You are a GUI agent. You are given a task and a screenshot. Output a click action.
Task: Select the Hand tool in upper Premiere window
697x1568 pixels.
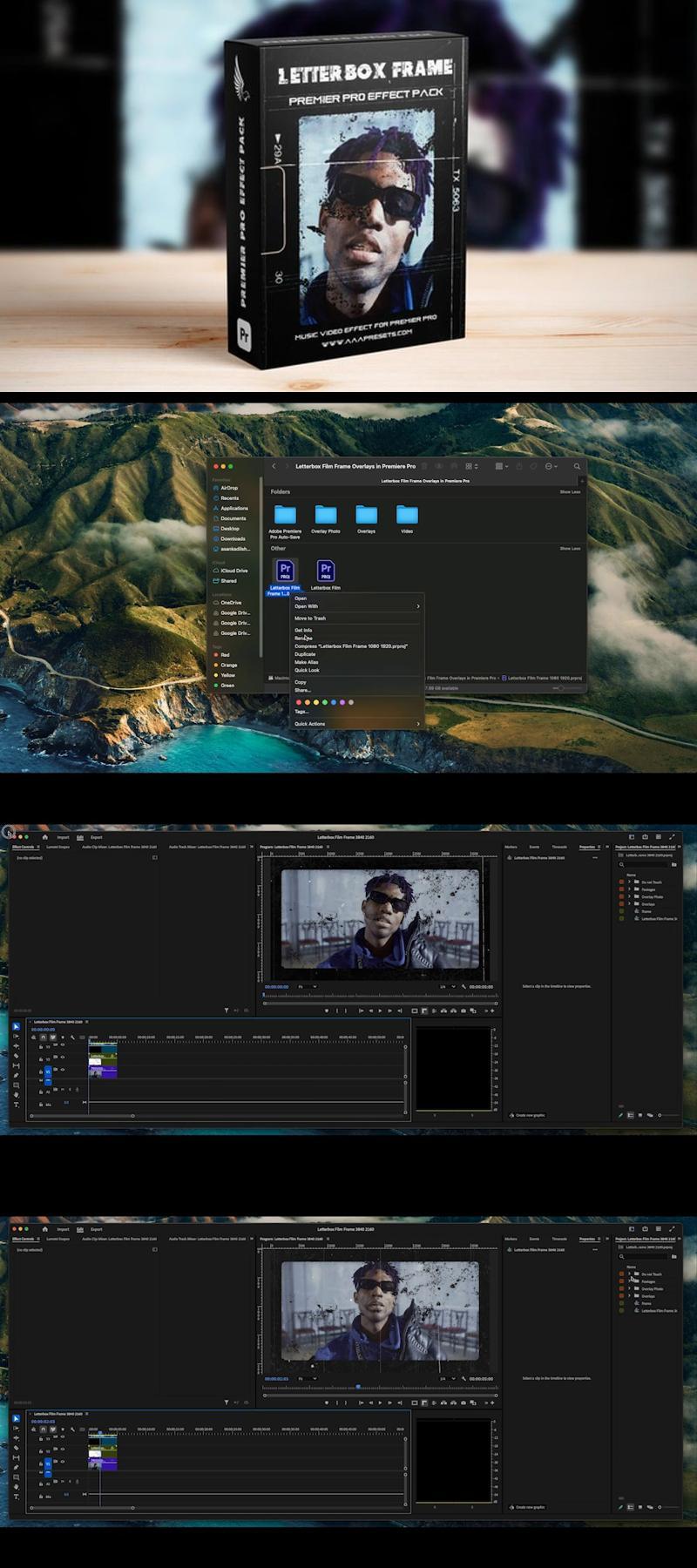(16, 1095)
